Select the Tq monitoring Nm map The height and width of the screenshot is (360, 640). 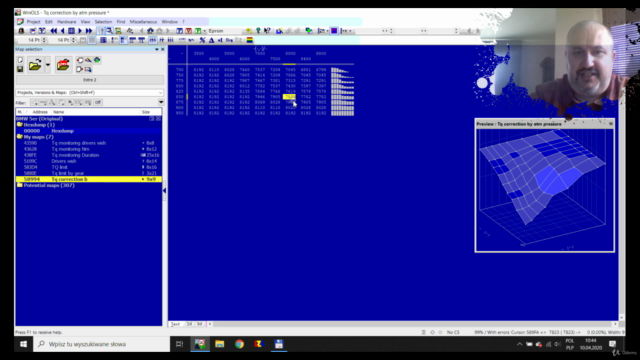89,149
